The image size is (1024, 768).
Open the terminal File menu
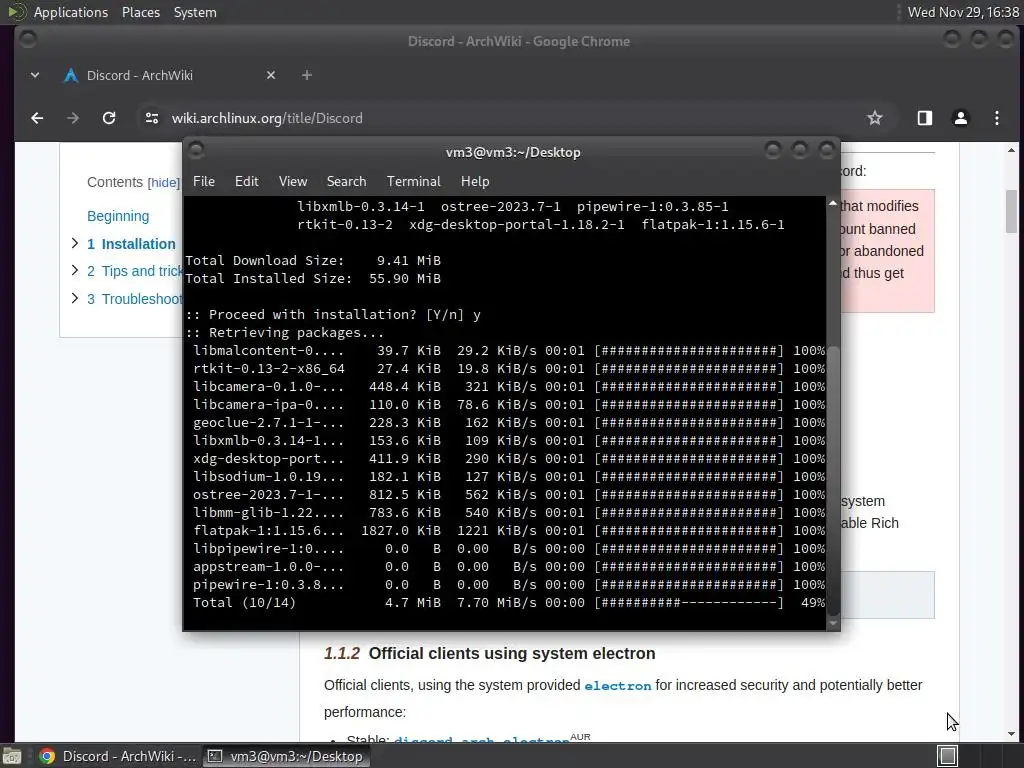(204, 182)
